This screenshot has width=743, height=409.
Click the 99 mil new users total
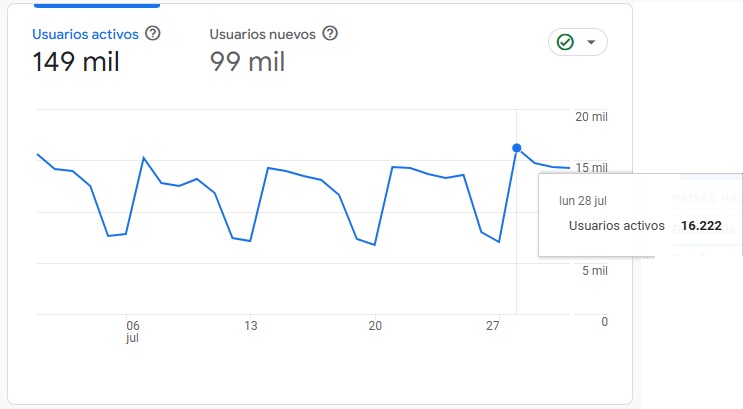(247, 62)
